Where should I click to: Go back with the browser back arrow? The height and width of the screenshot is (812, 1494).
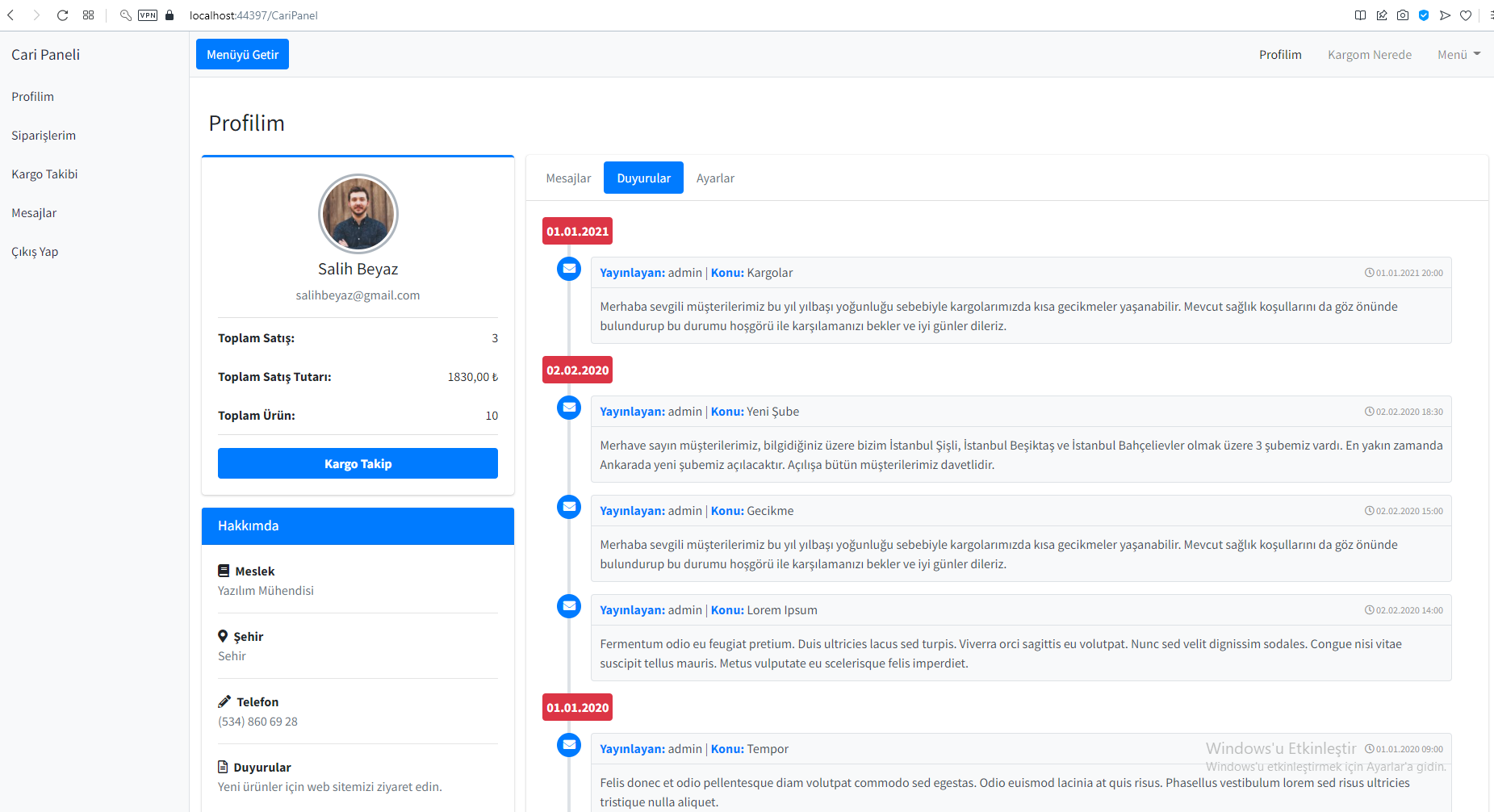11,15
